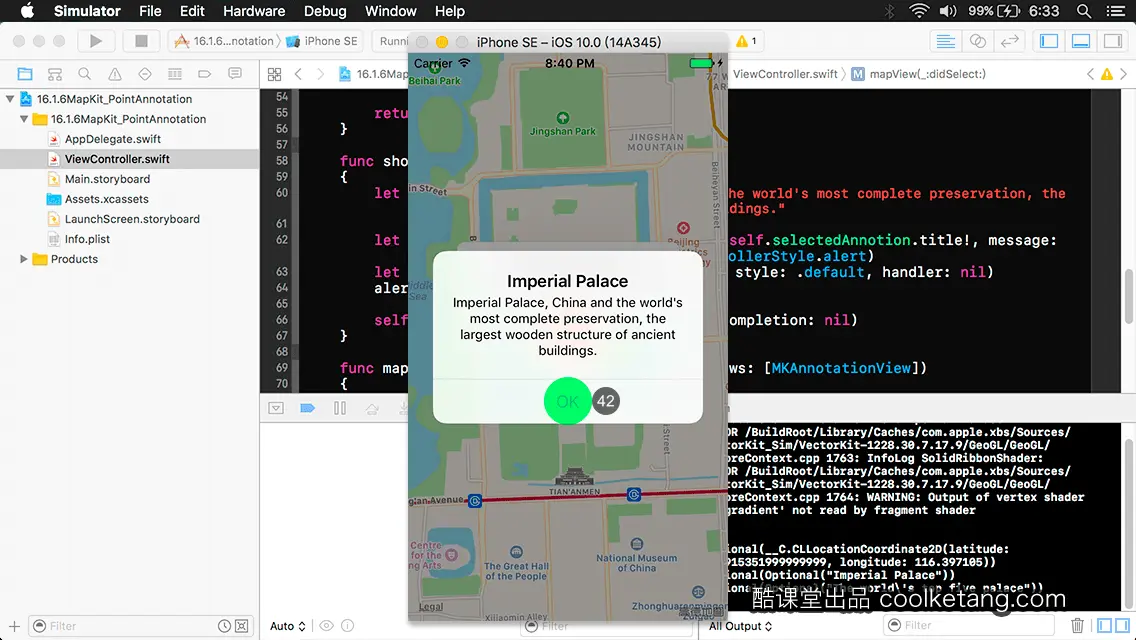Open the Help menu

(449, 11)
